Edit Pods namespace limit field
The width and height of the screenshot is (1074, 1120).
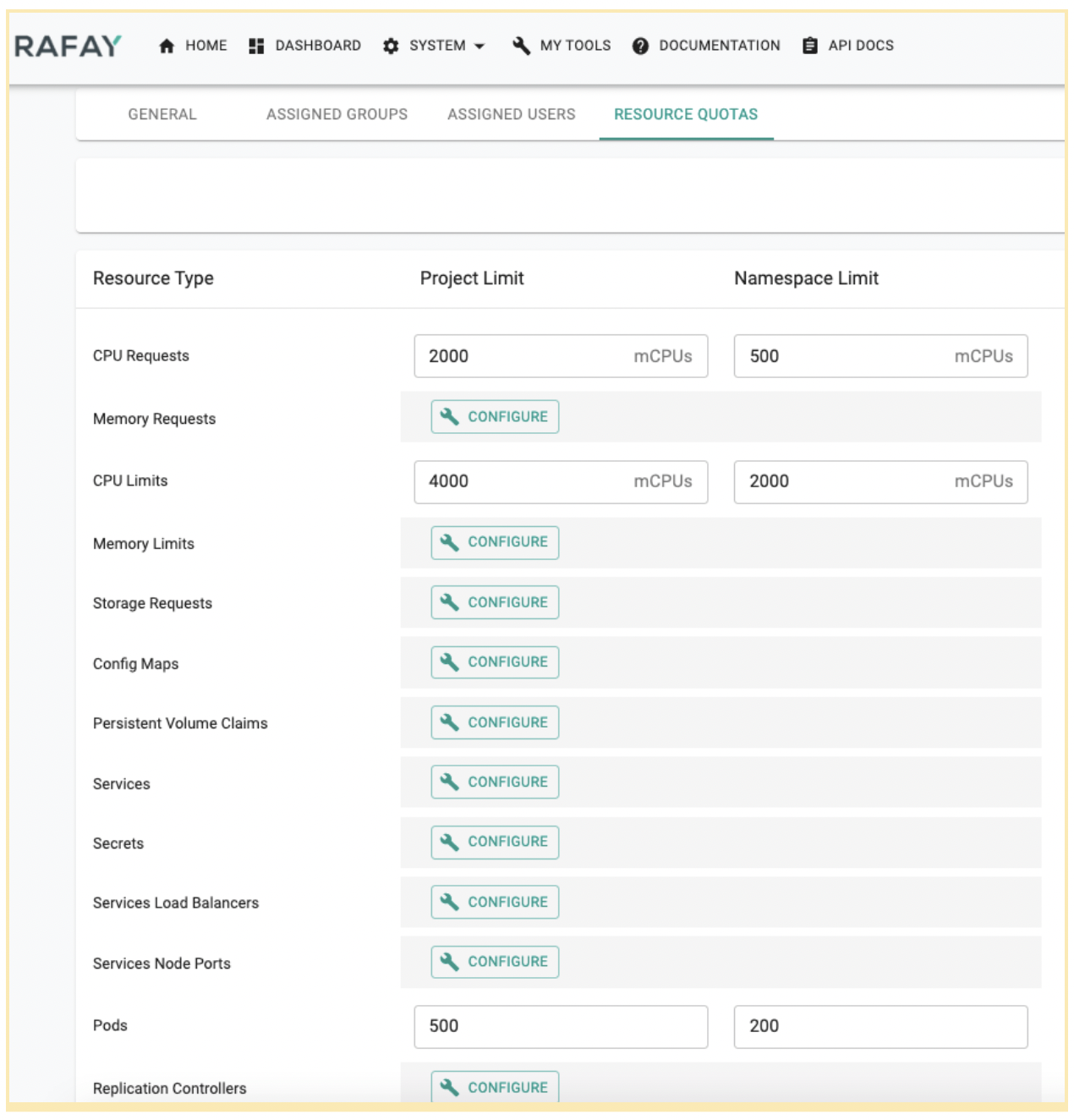click(x=880, y=1026)
